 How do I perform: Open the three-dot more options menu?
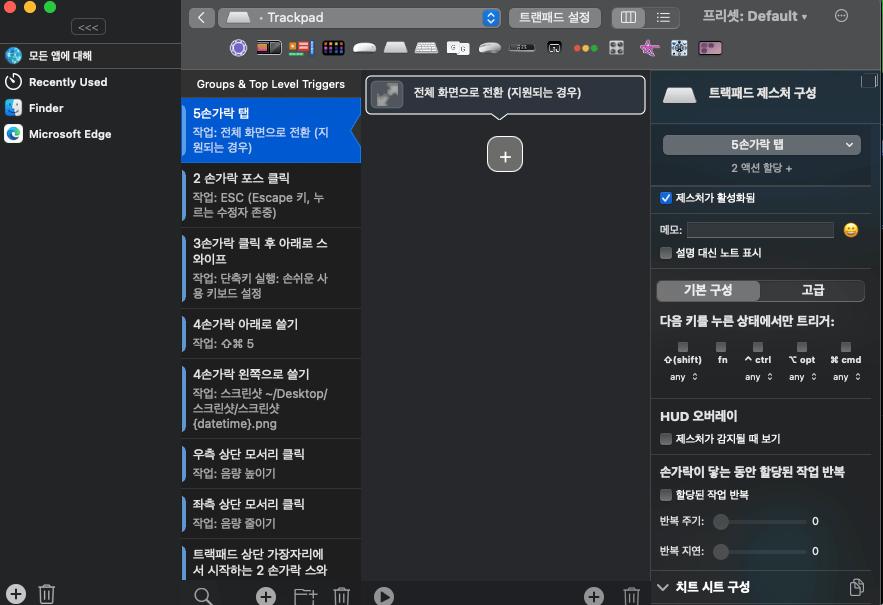coord(841,17)
